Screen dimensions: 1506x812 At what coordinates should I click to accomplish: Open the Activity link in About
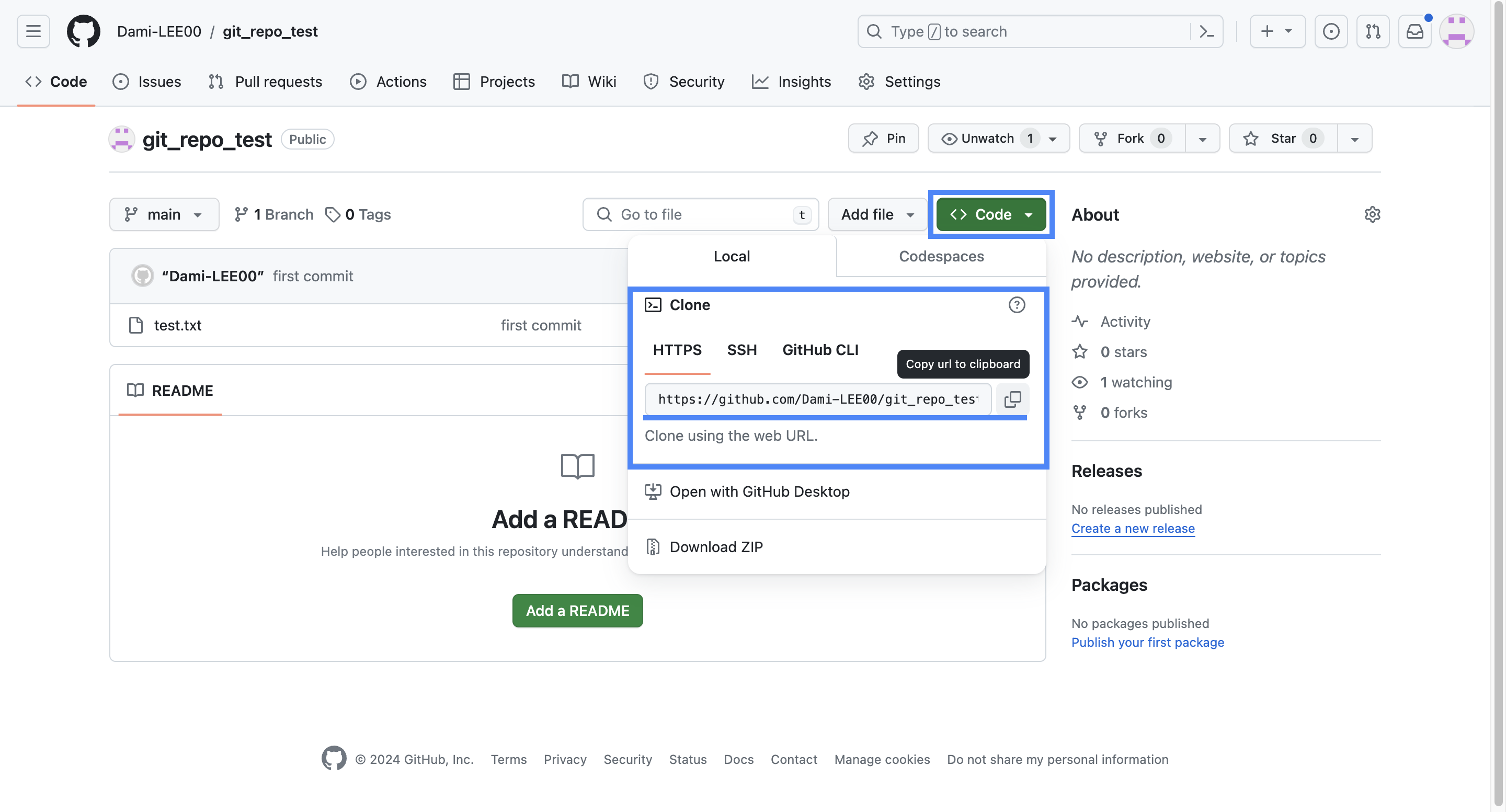(1125, 322)
